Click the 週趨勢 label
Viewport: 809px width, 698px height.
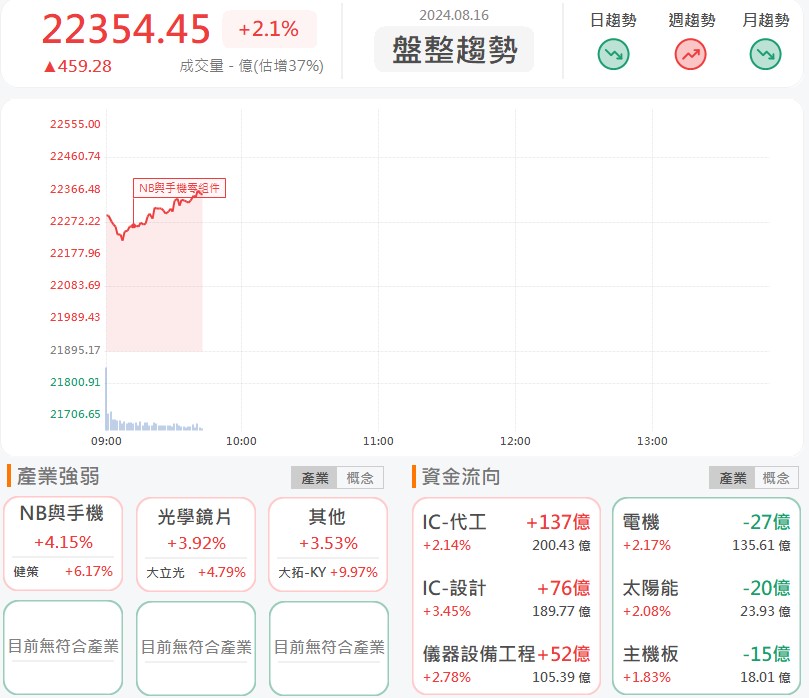pyautogui.click(x=691, y=20)
